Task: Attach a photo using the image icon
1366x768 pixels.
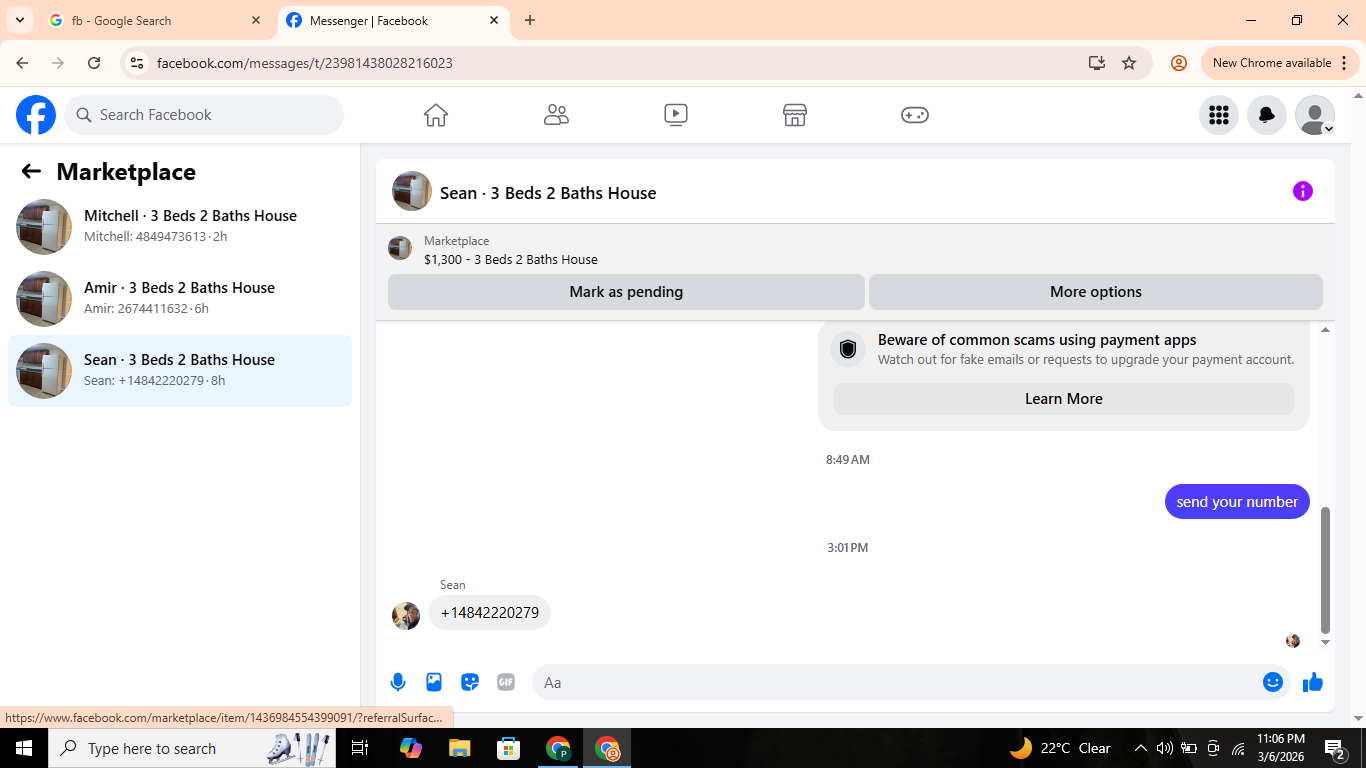Action: [x=434, y=682]
